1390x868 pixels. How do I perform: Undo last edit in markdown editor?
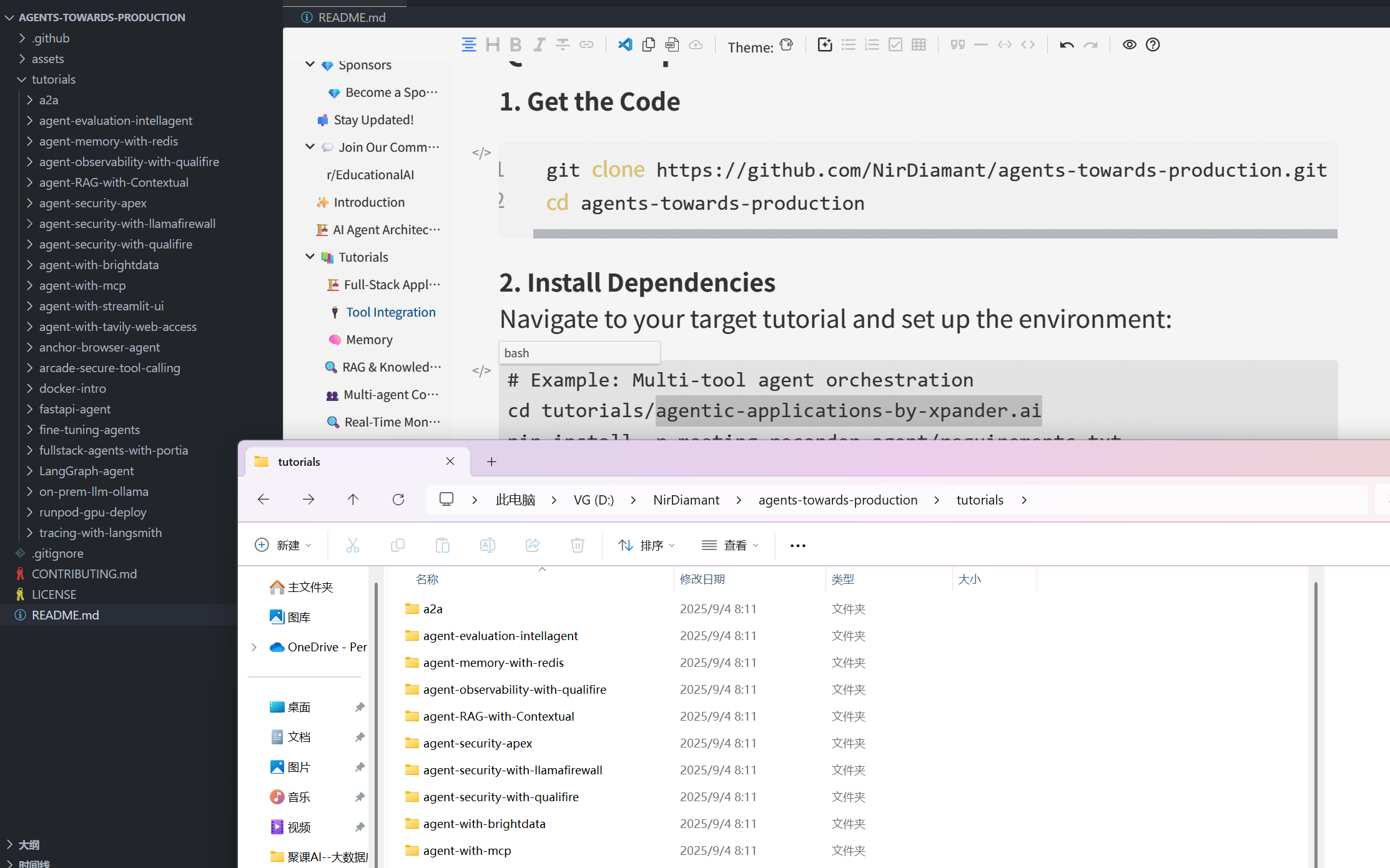[x=1067, y=45]
